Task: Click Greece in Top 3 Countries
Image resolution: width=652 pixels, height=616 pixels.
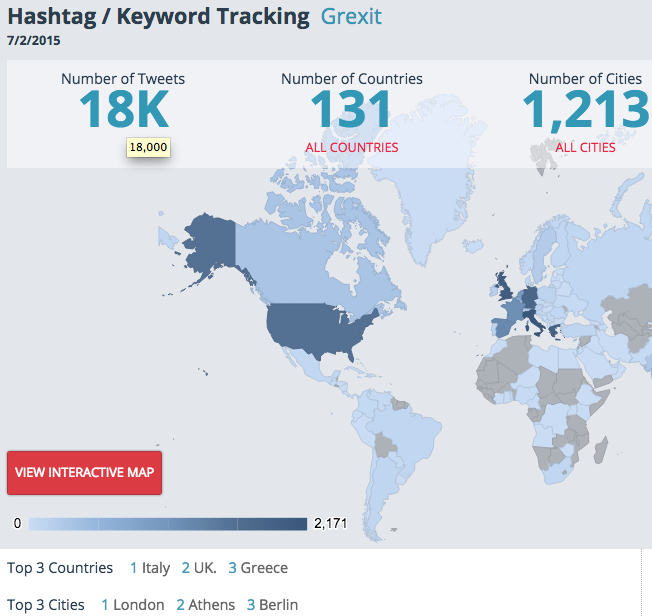Action: coord(264,568)
